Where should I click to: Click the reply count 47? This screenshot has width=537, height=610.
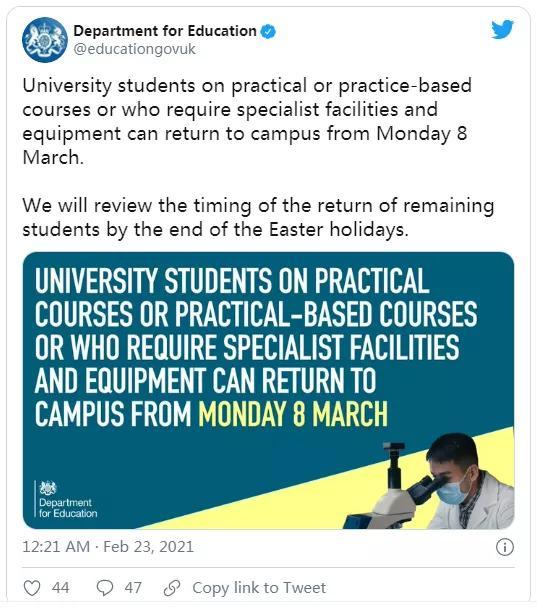133,588
